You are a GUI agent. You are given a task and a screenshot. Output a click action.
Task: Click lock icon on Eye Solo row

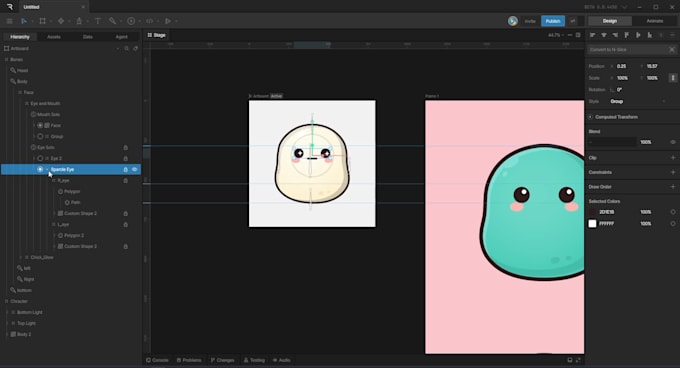pyautogui.click(x=126, y=147)
